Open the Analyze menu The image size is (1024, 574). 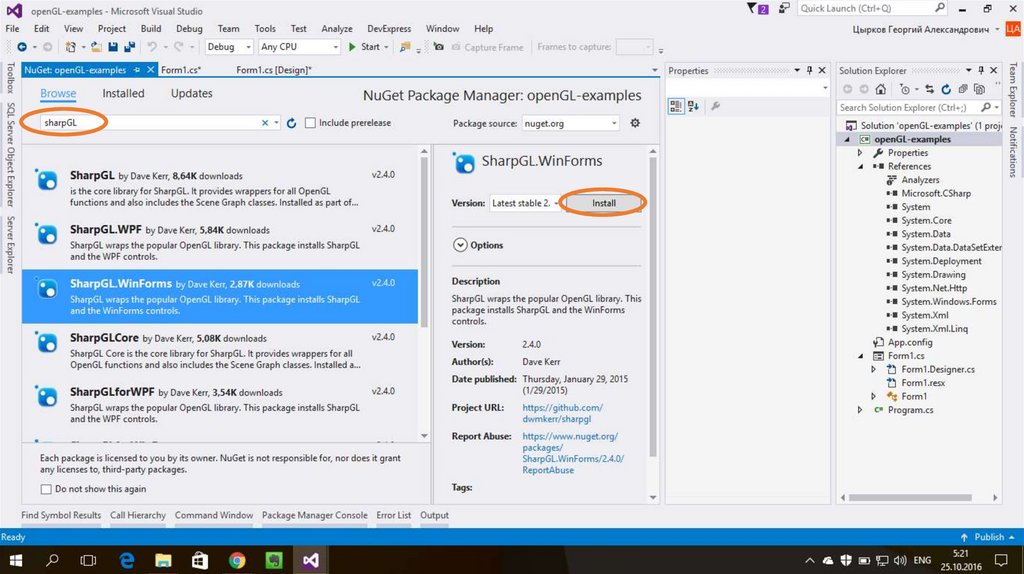click(x=337, y=29)
